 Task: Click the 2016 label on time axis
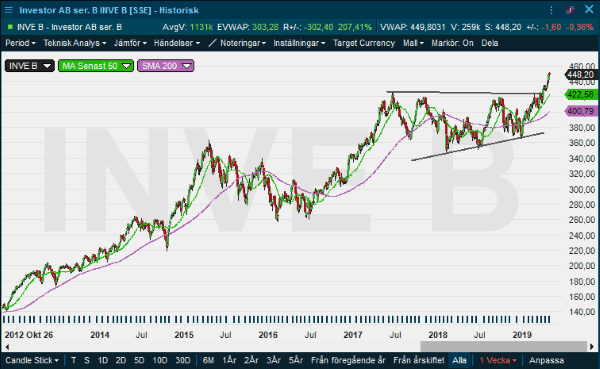point(268,335)
